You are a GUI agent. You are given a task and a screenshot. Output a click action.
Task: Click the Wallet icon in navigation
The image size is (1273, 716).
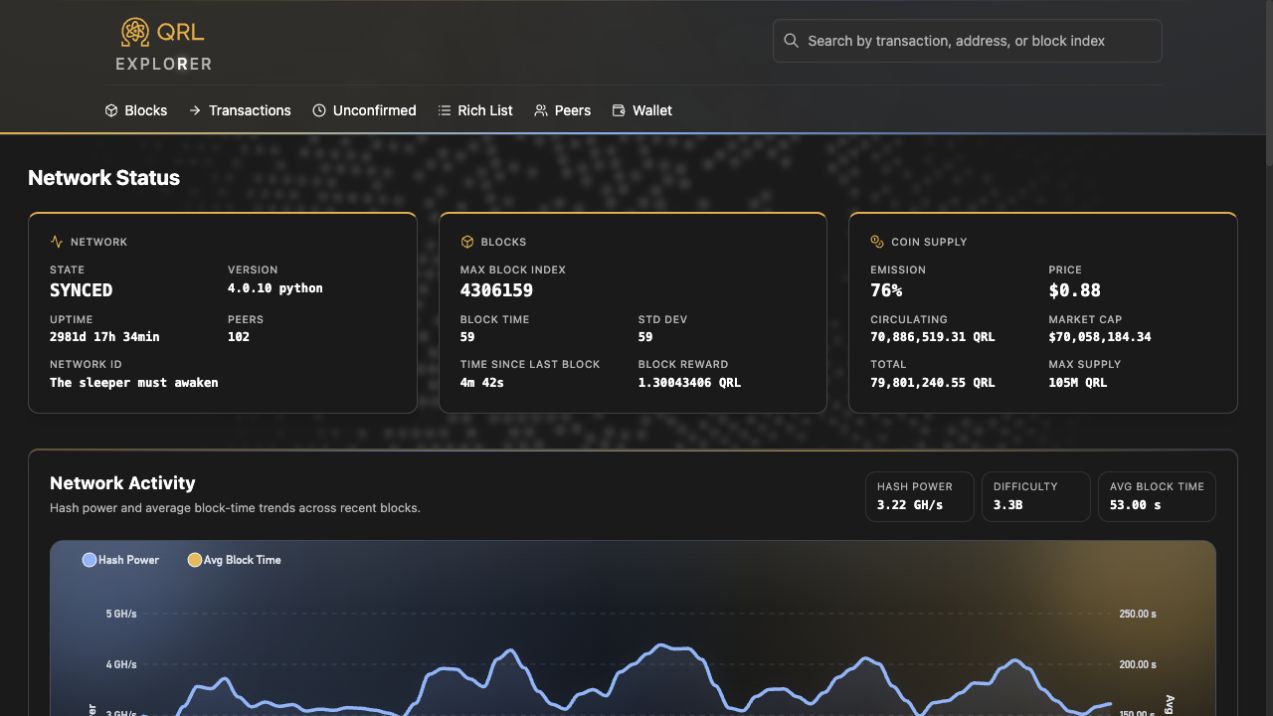pos(619,111)
